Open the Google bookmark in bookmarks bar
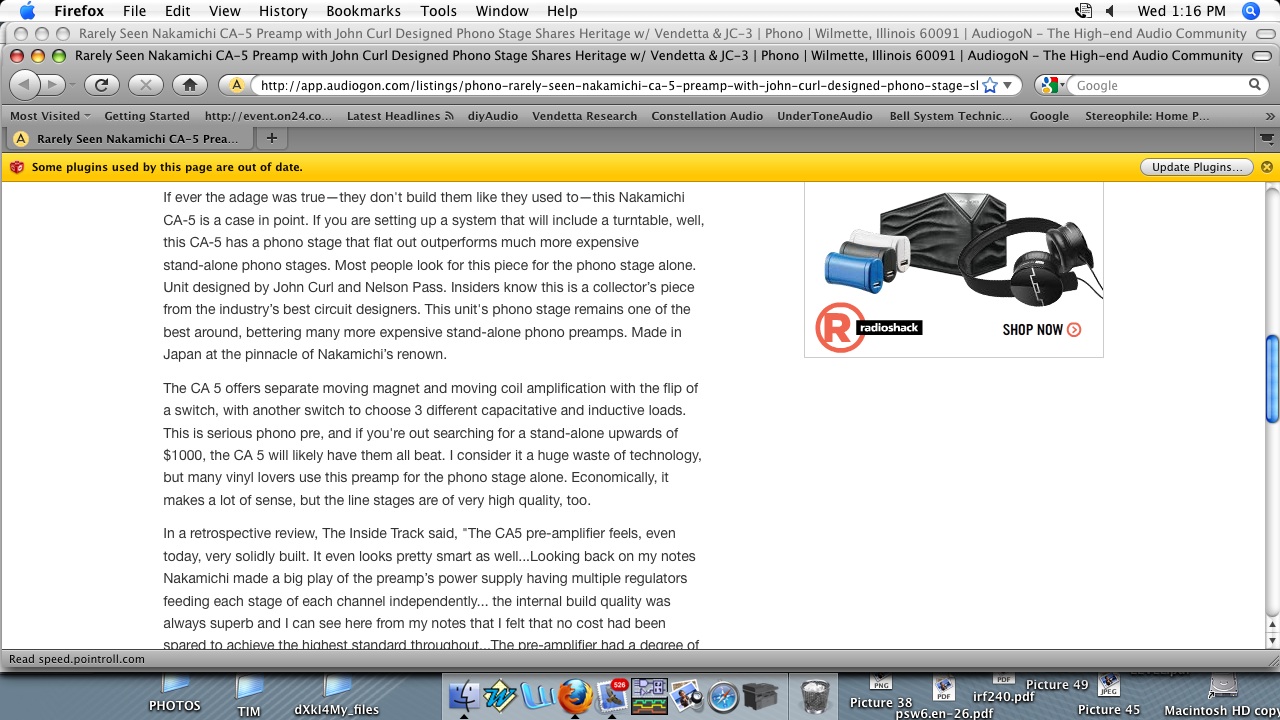Image resolution: width=1280 pixels, height=720 pixels. [1049, 116]
